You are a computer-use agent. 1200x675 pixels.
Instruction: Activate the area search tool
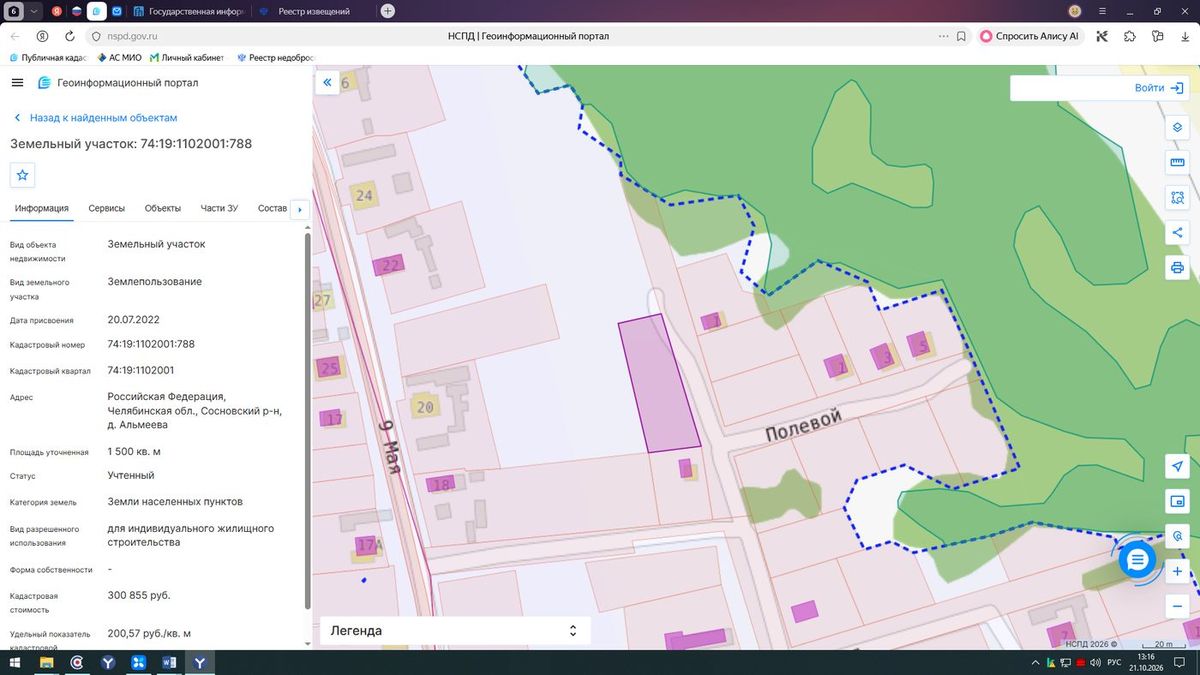click(1177, 198)
